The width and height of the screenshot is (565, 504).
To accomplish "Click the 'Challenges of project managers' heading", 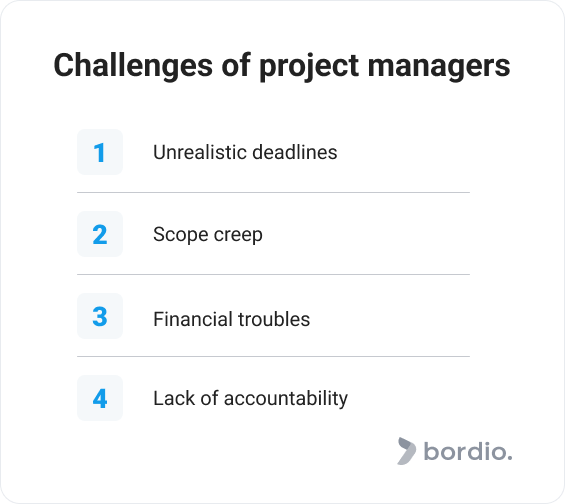I will pyautogui.click(x=282, y=66).
